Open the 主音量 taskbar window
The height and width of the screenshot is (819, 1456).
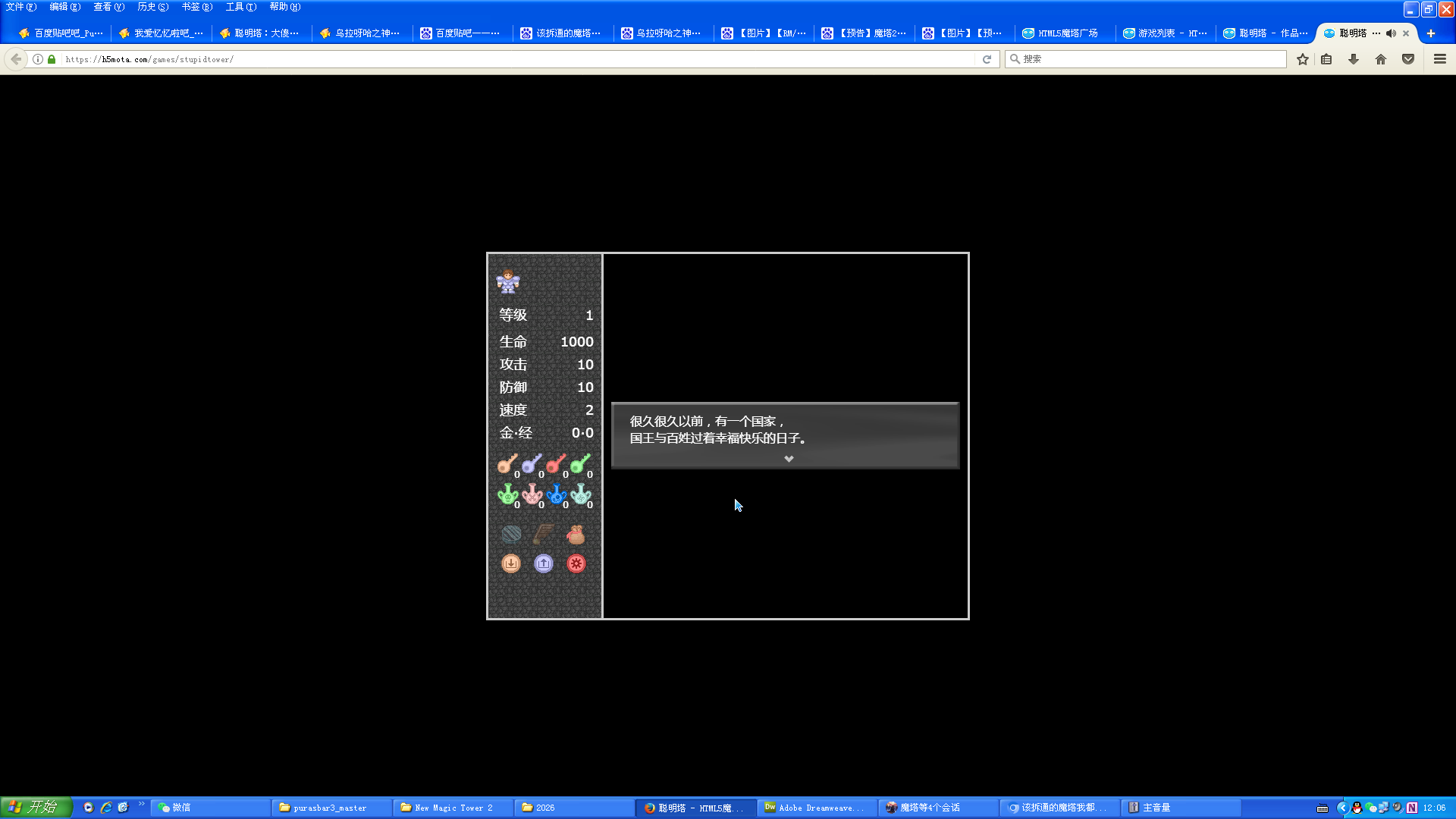[x=1181, y=808]
